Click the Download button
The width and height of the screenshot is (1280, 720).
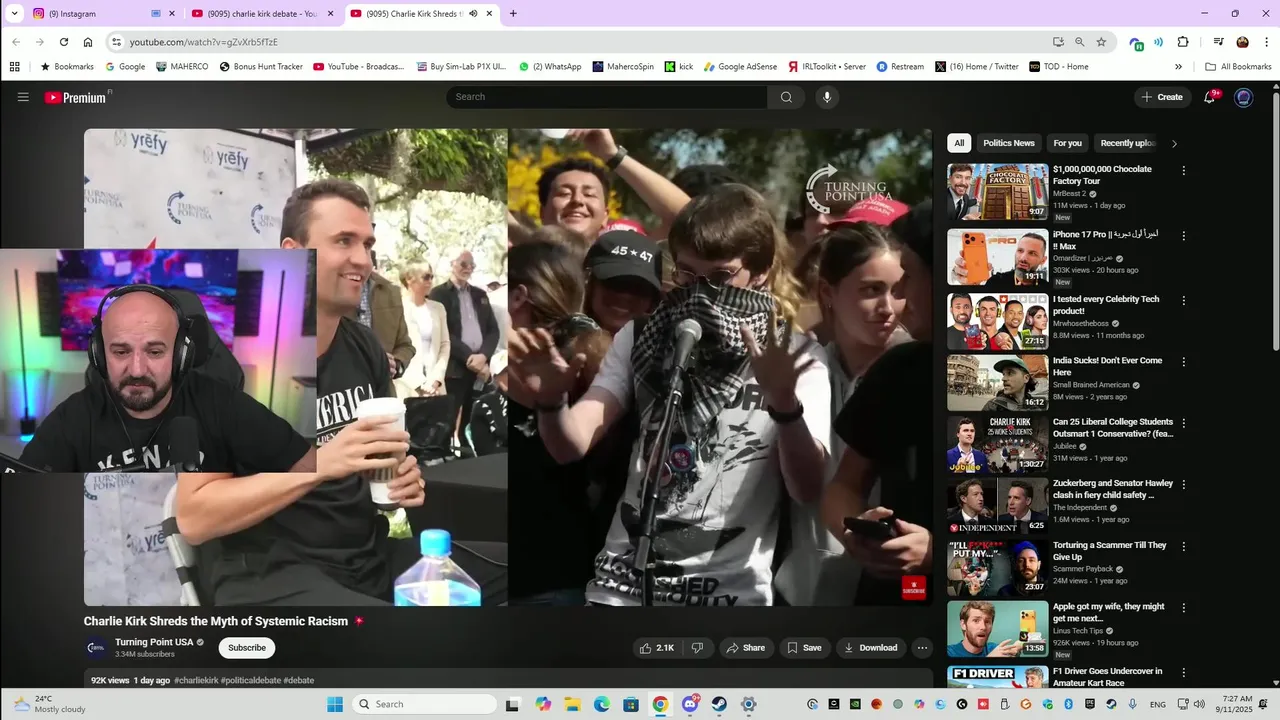[x=871, y=648]
